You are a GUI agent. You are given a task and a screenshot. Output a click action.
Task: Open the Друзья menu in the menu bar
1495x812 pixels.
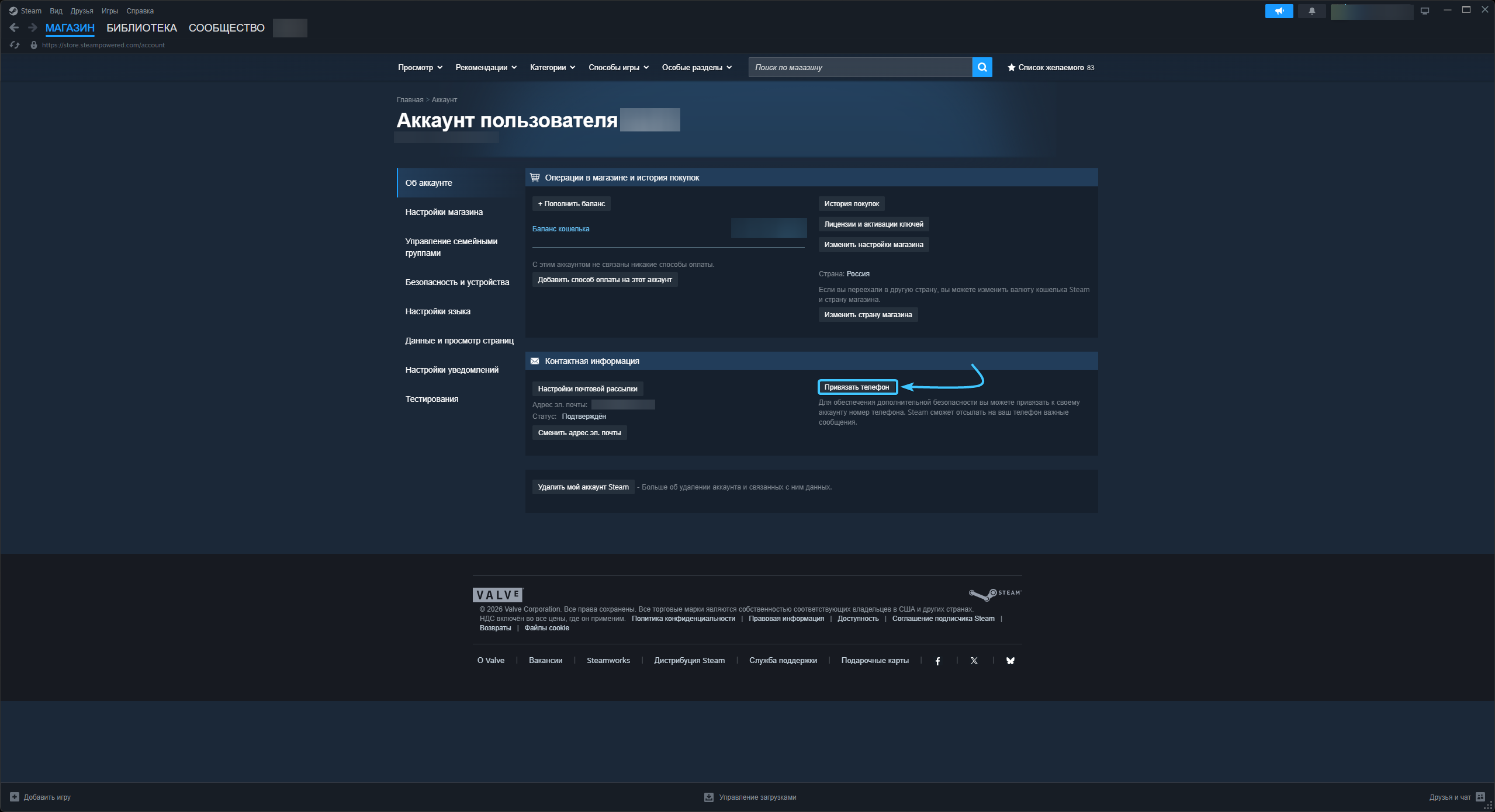pos(82,11)
